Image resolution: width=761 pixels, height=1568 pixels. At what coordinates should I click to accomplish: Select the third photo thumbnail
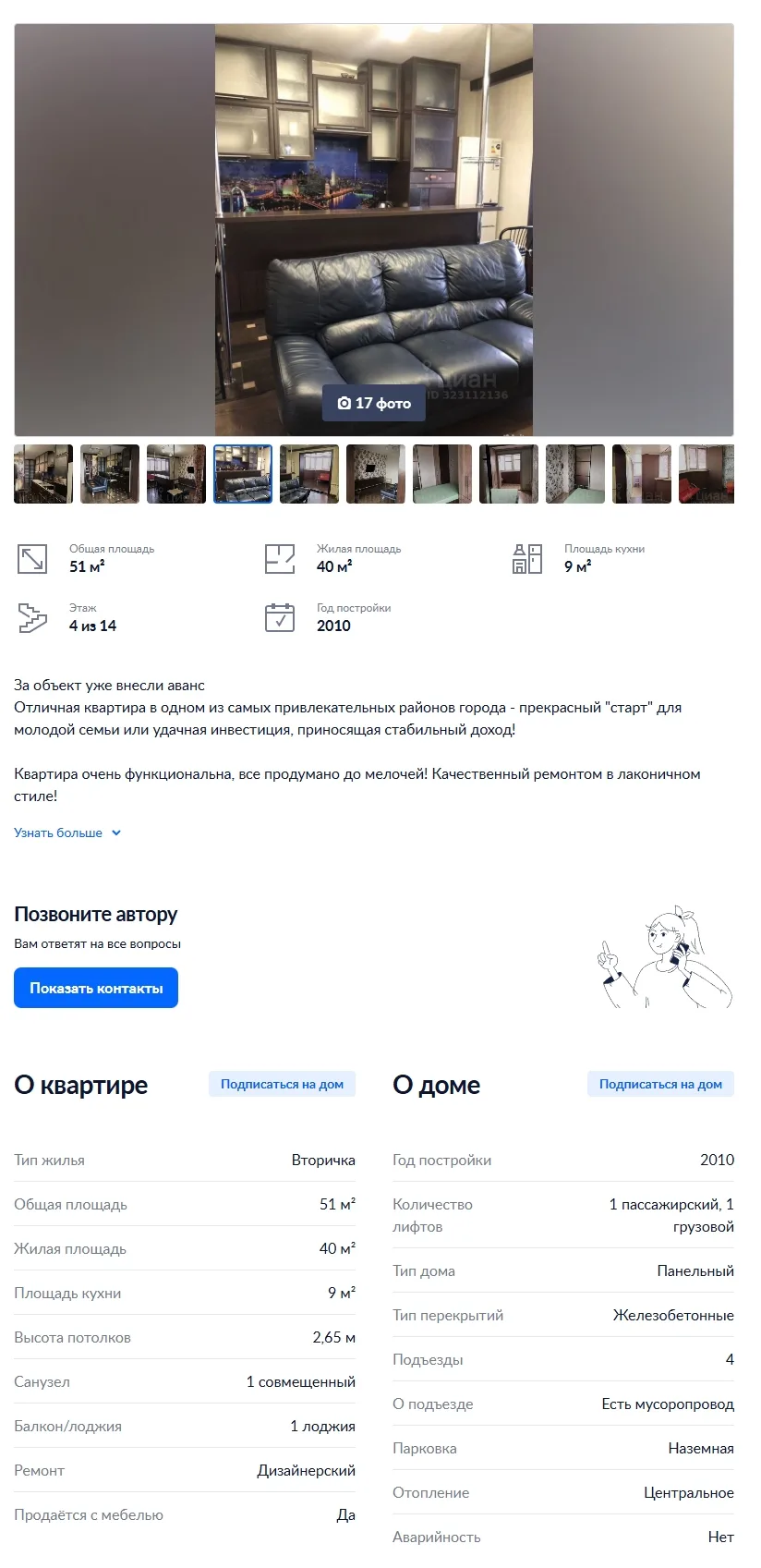[x=176, y=474]
